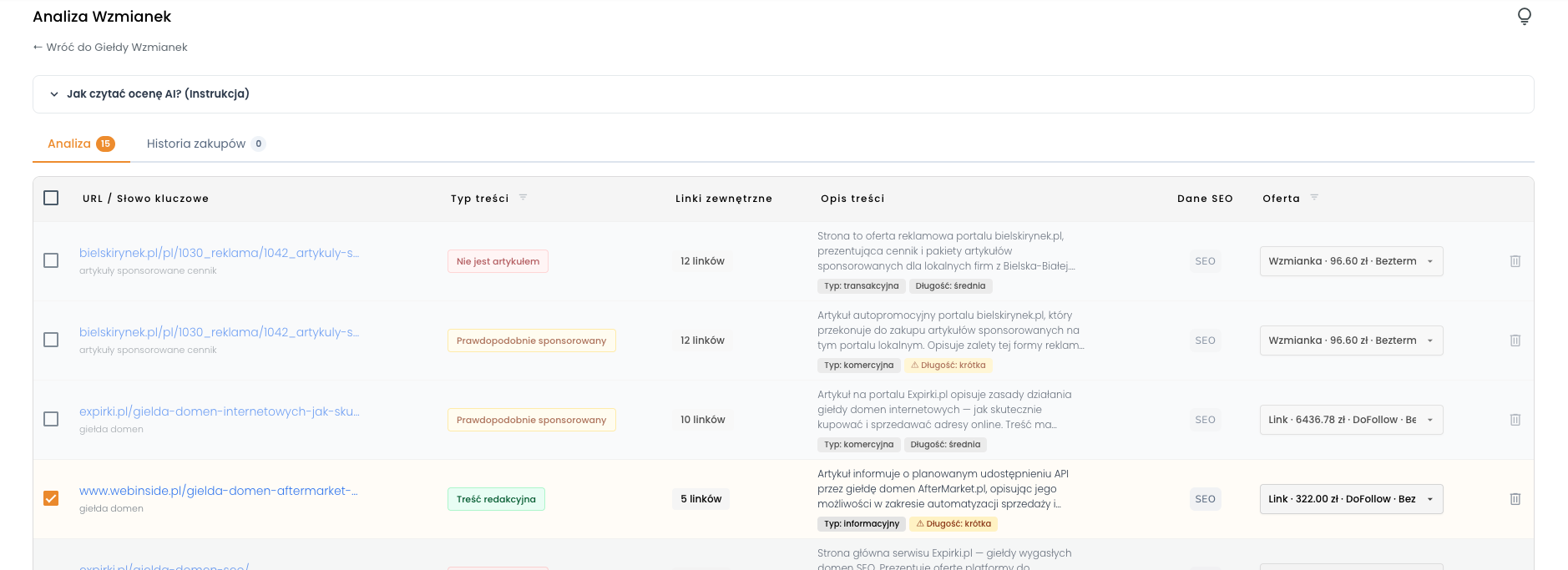Open offer dropdown 'Link · 6436.78 zł · DoFollow'
The height and width of the screenshot is (570, 1568).
(1351, 420)
